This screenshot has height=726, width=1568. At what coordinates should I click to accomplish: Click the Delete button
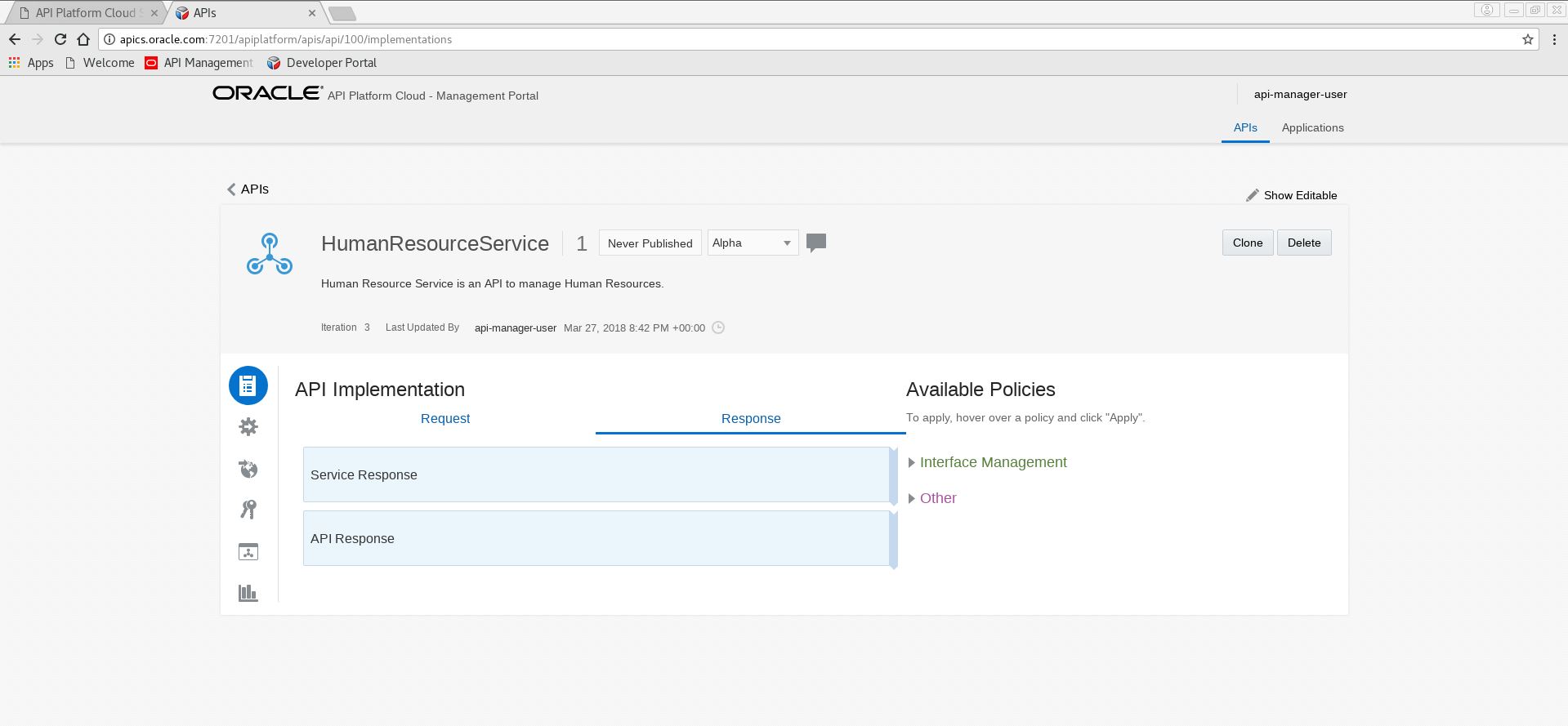pos(1303,243)
